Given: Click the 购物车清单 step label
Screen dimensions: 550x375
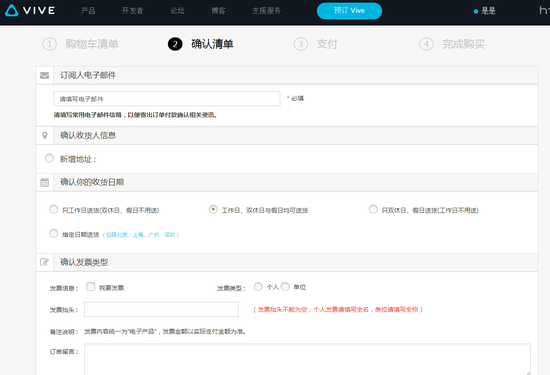Looking at the screenshot, I should [92, 44].
